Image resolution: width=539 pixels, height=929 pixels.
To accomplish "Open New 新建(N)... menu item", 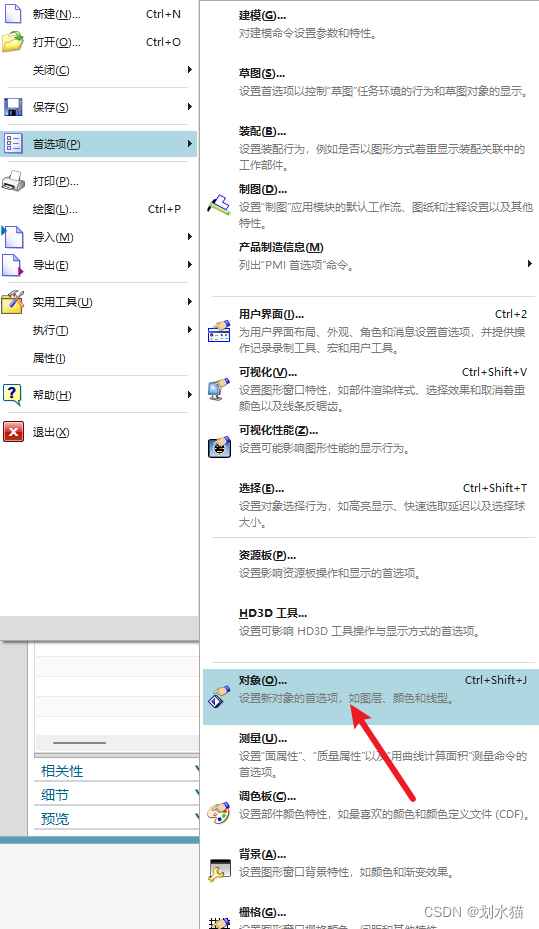I will 98,14.
